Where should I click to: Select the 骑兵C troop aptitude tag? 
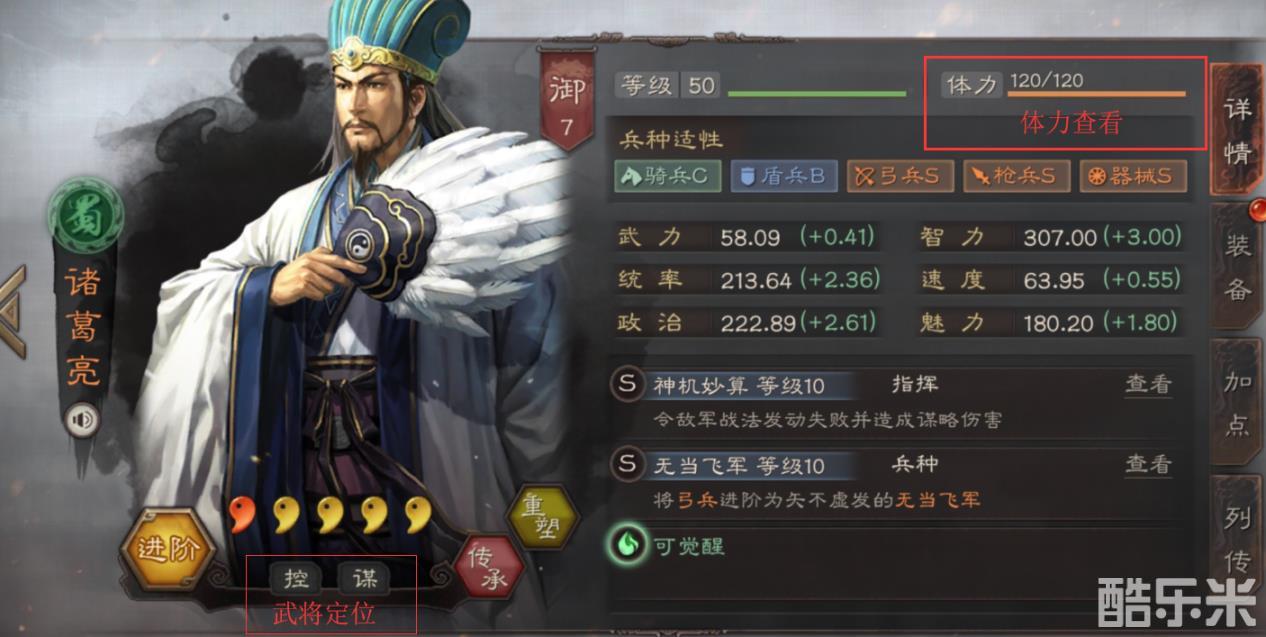[x=666, y=176]
